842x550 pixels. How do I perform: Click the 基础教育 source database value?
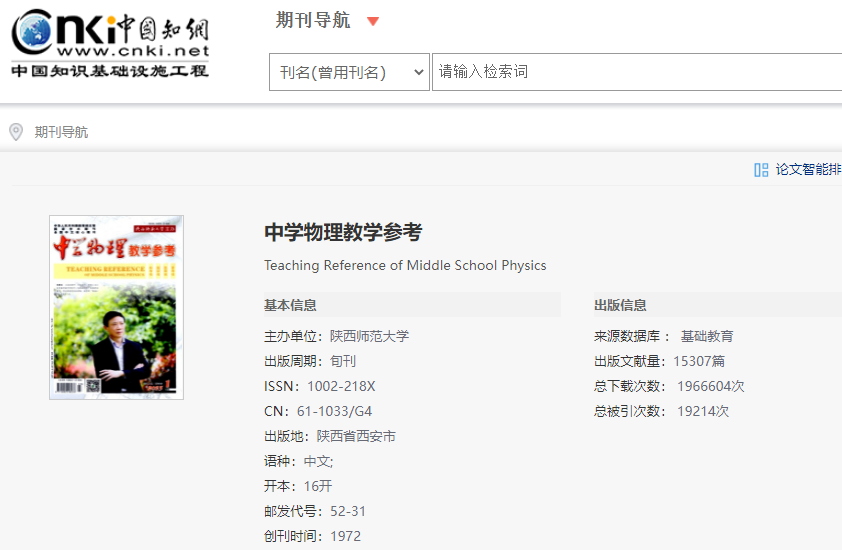[707, 336]
